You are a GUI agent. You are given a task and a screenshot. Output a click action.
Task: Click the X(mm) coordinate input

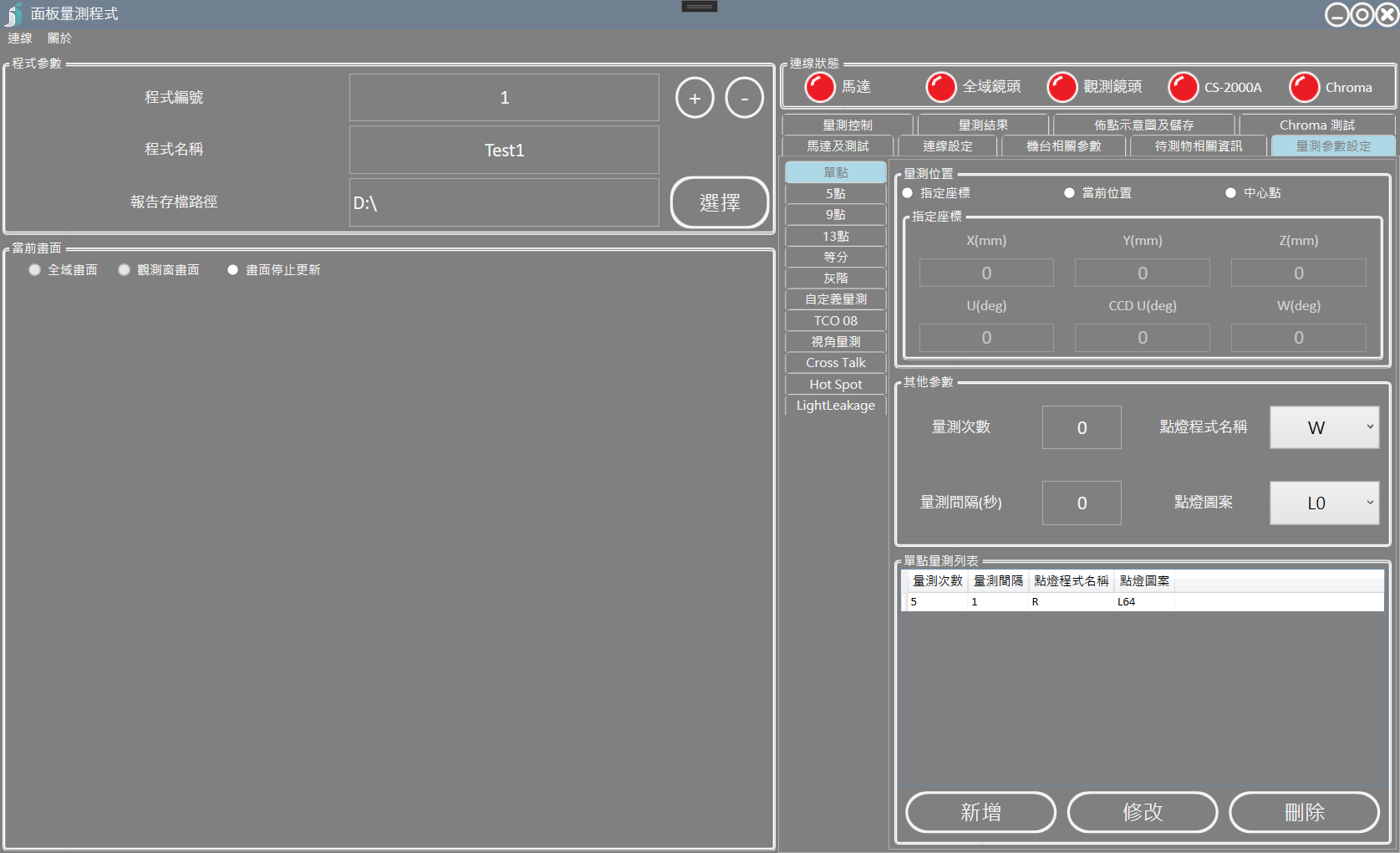point(986,273)
